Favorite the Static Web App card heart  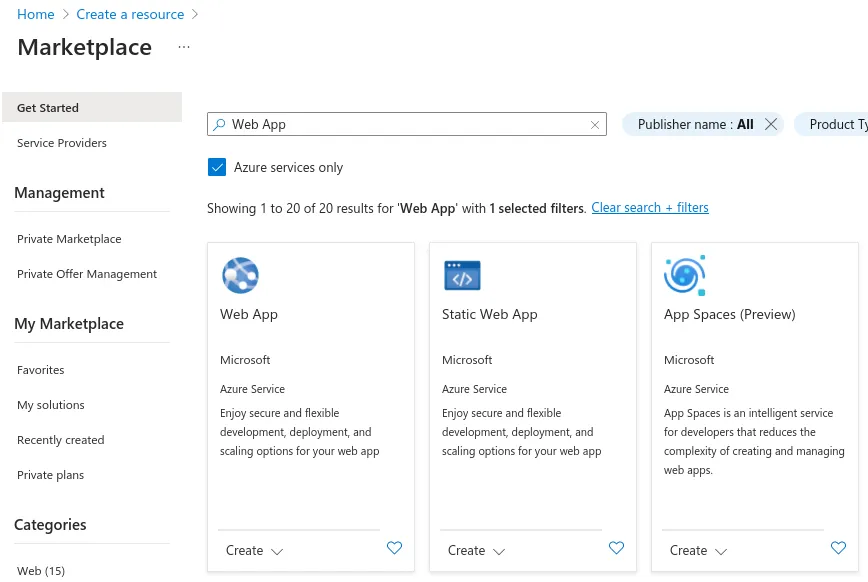click(616, 548)
